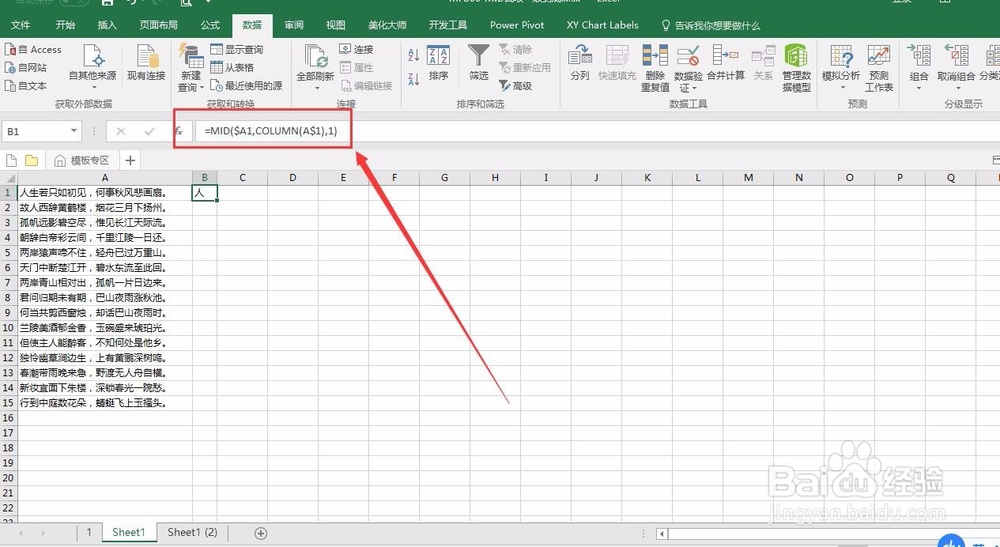Select cell A5 starting 两岸猿声
The image size is (1000, 547).
click(x=105, y=252)
